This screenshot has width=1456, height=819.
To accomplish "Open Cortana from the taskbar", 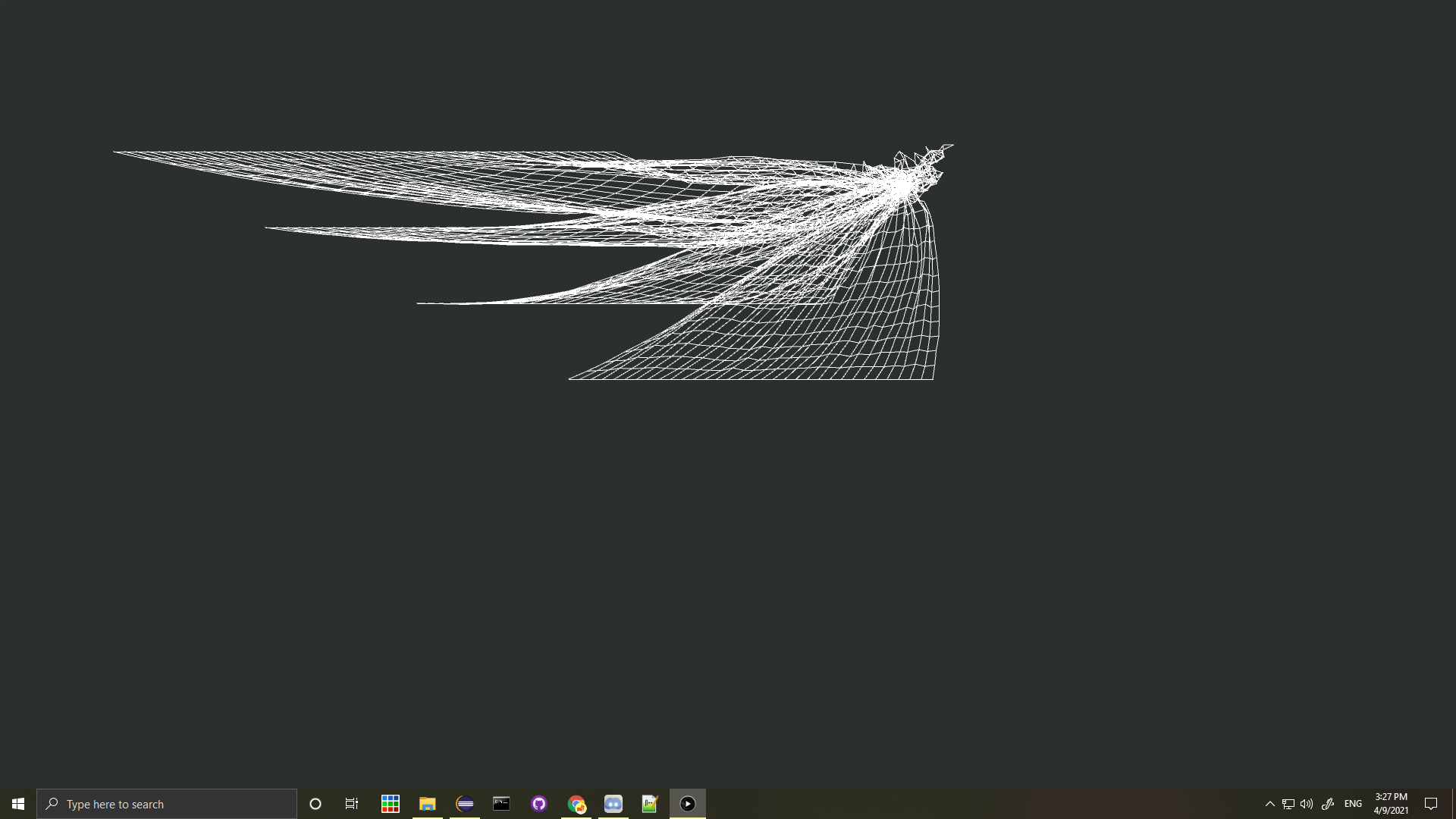I will pos(315,804).
